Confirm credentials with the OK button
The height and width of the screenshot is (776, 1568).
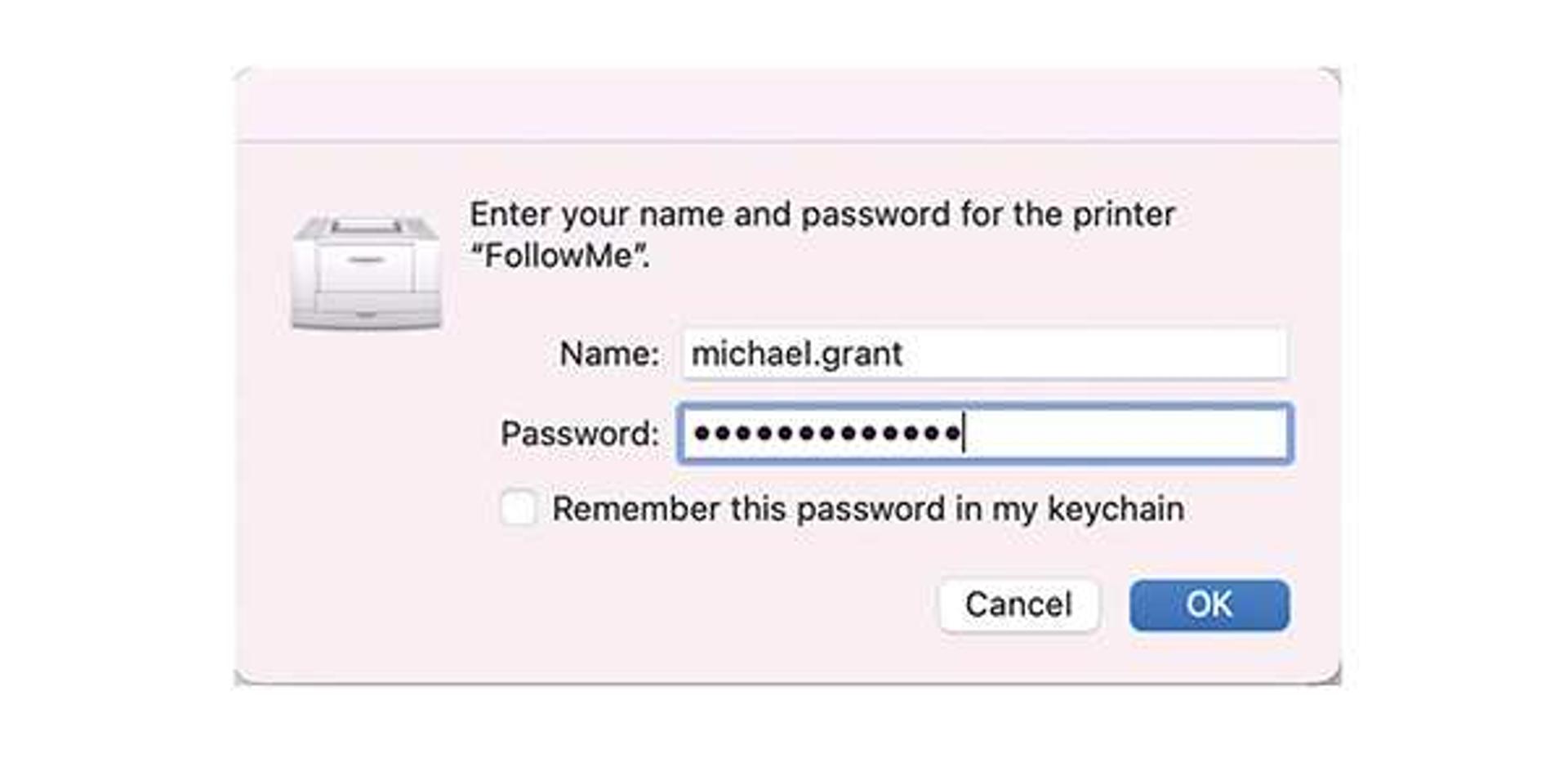[1209, 605]
